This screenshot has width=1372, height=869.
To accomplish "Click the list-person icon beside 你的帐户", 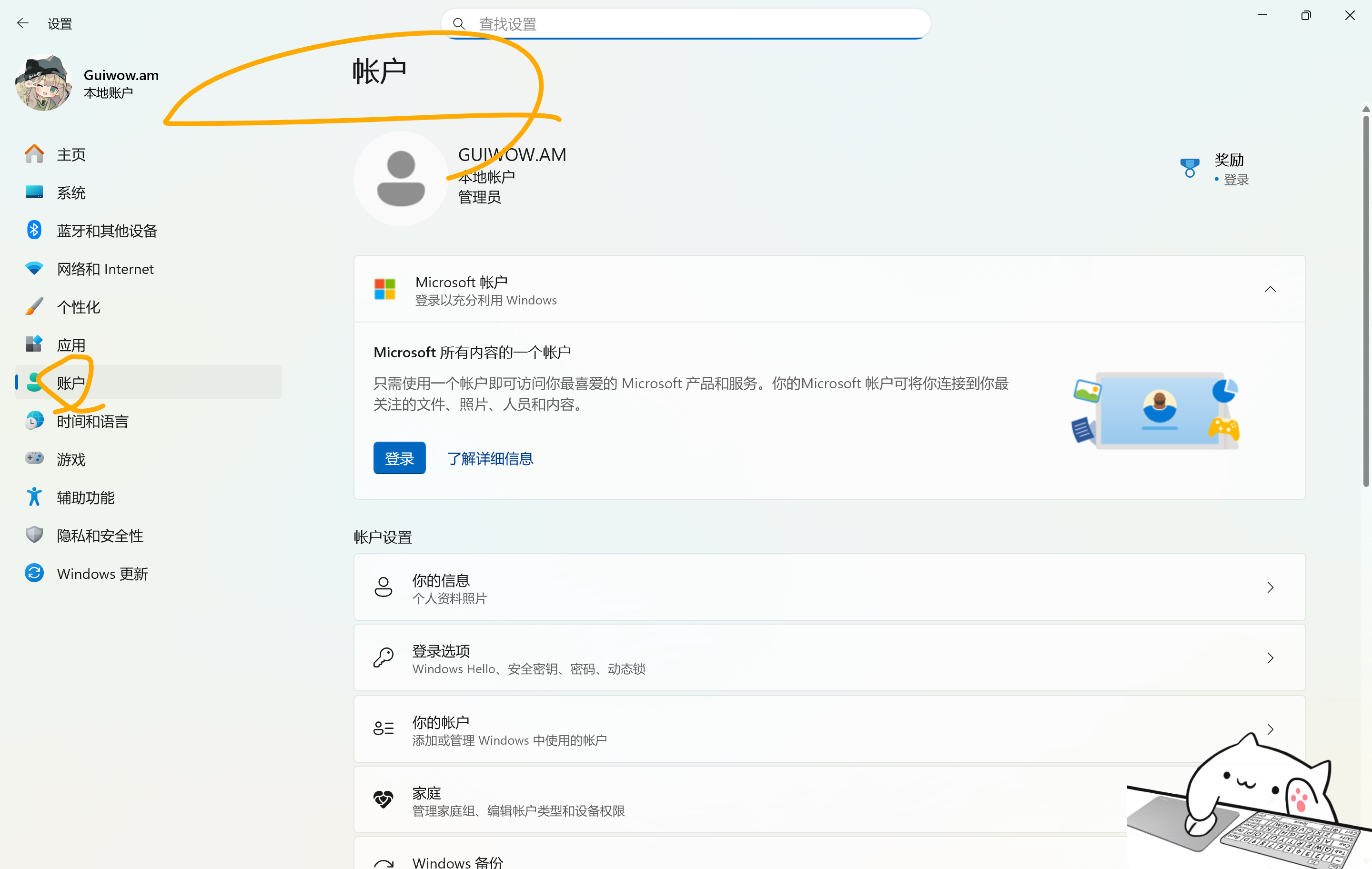I will [x=383, y=729].
